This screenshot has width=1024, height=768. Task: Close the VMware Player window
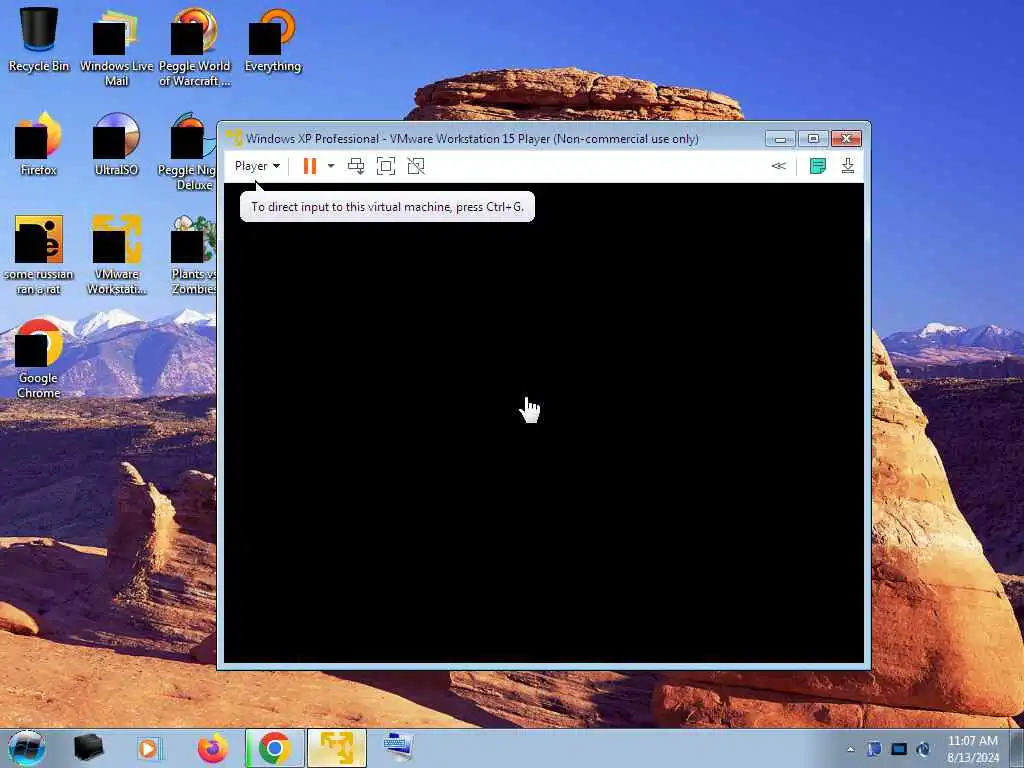point(846,138)
